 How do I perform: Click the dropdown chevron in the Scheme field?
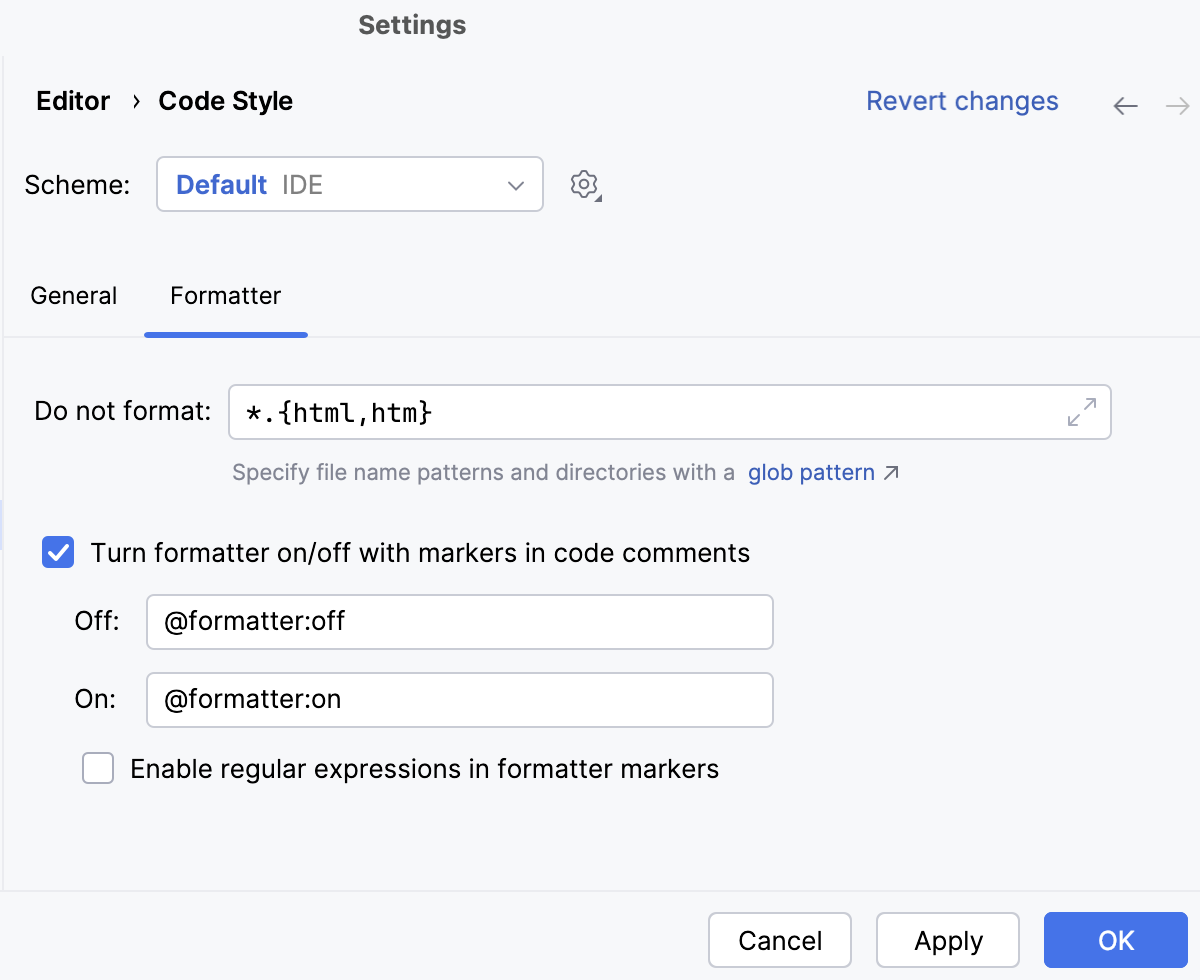515,184
